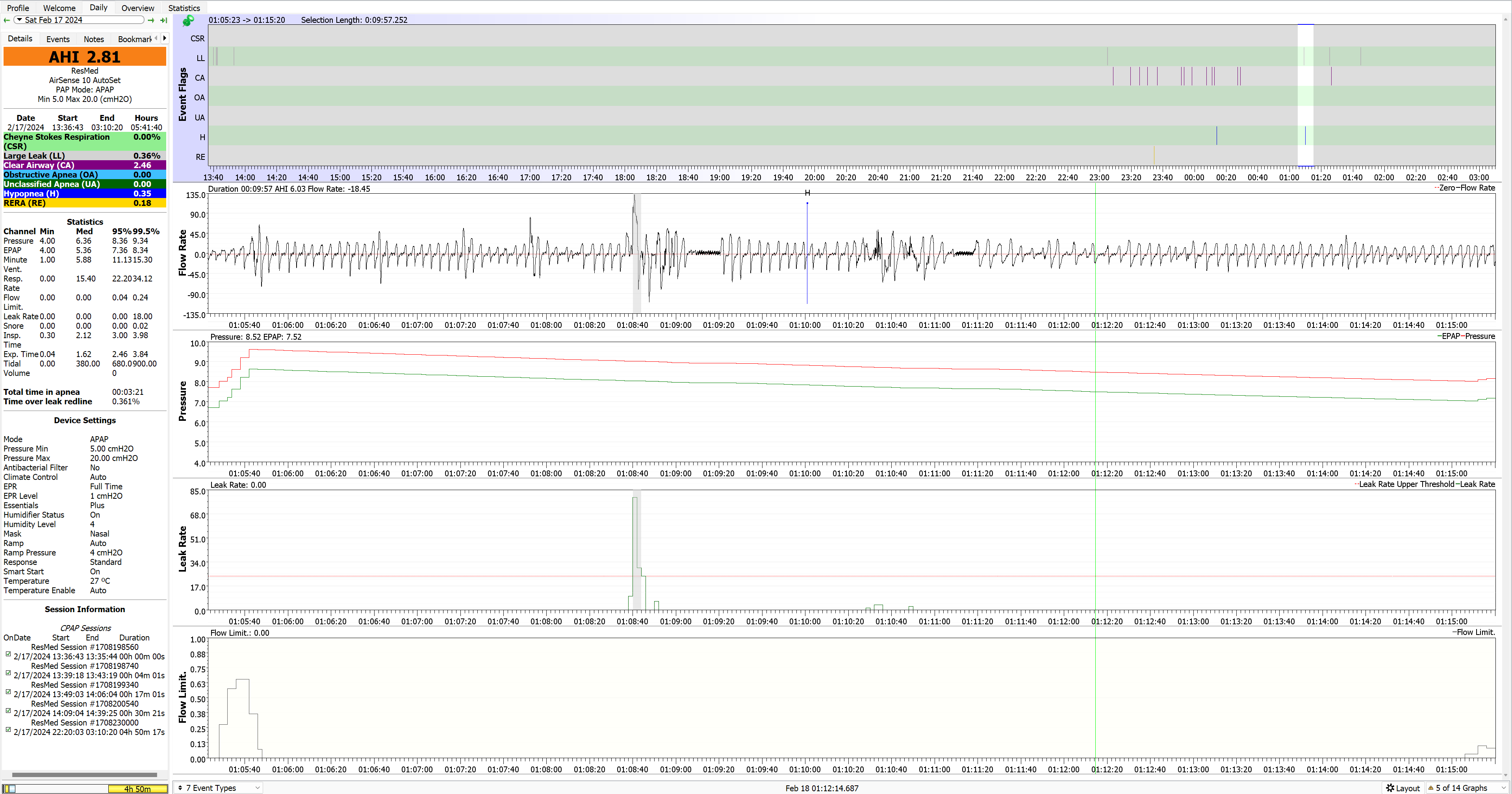Screen dimensions: 1512x794
Task: Click the Statistics tab in top menu
Action: pyautogui.click(x=184, y=8)
